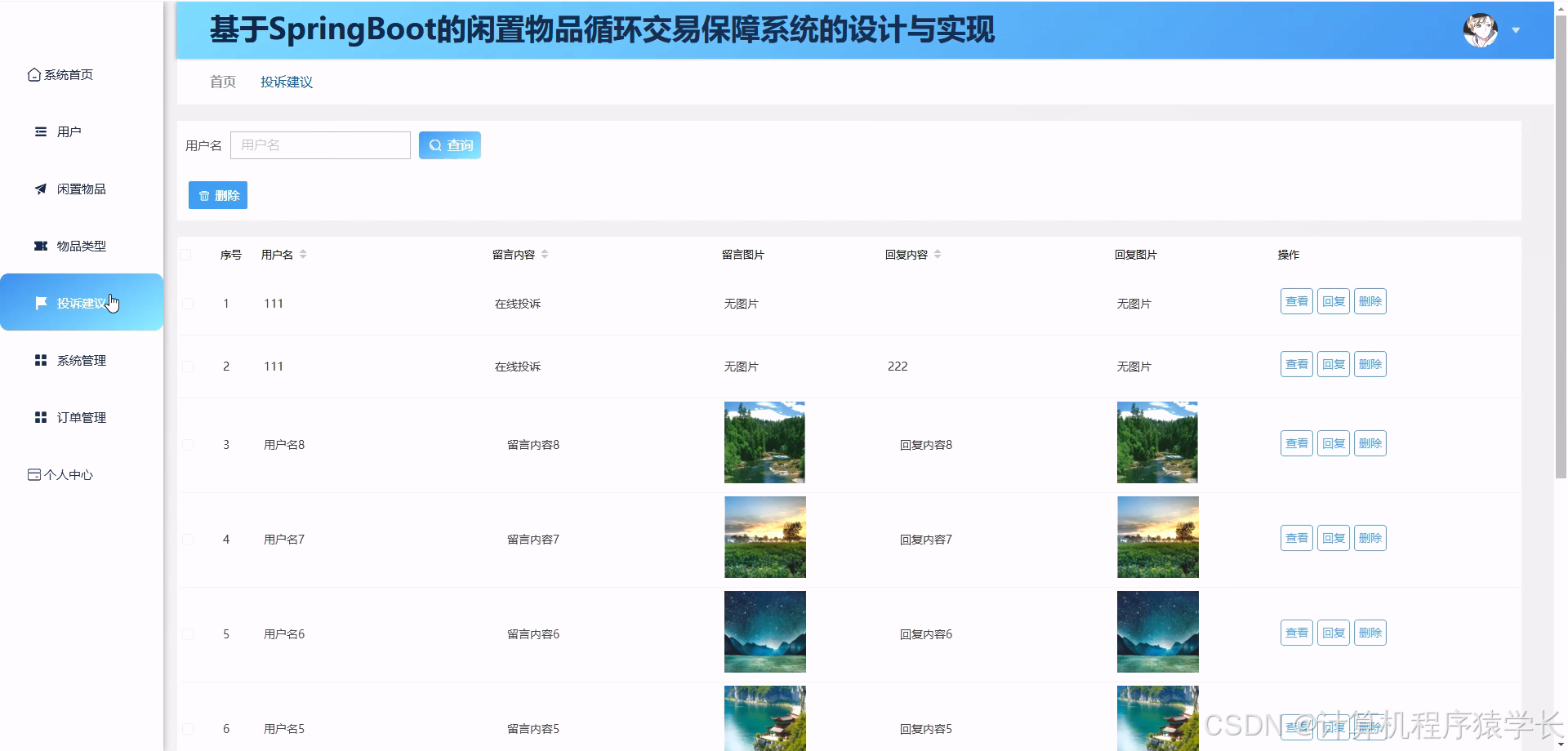Click 查看 for 用户名7 row
The width and height of the screenshot is (1568, 751).
coord(1297,539)
